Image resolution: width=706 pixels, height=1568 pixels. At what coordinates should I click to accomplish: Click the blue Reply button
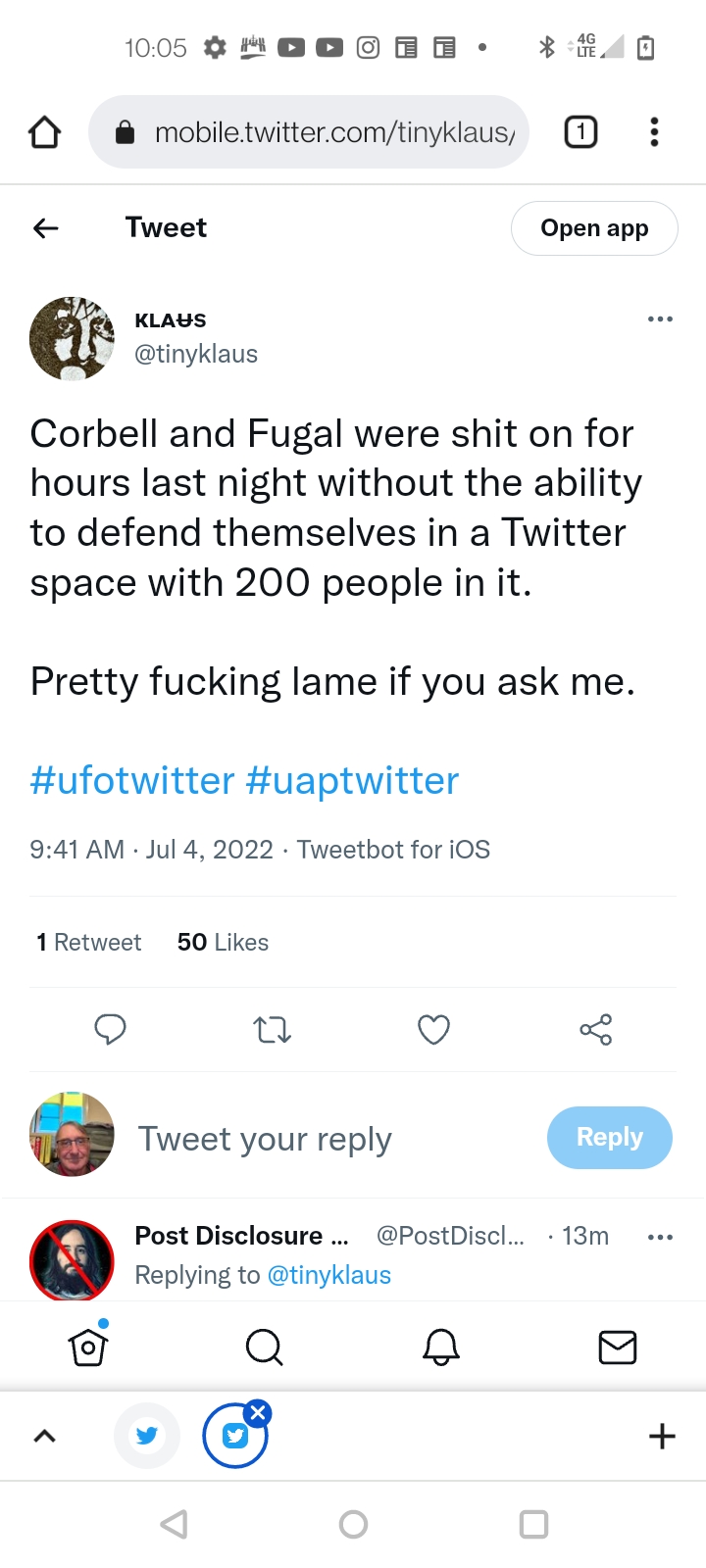(609, 1138)
